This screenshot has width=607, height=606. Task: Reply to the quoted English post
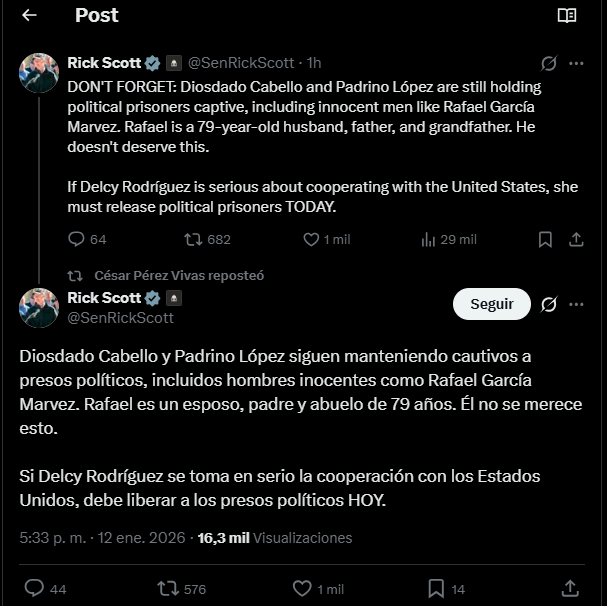click(x=76, y=239)
